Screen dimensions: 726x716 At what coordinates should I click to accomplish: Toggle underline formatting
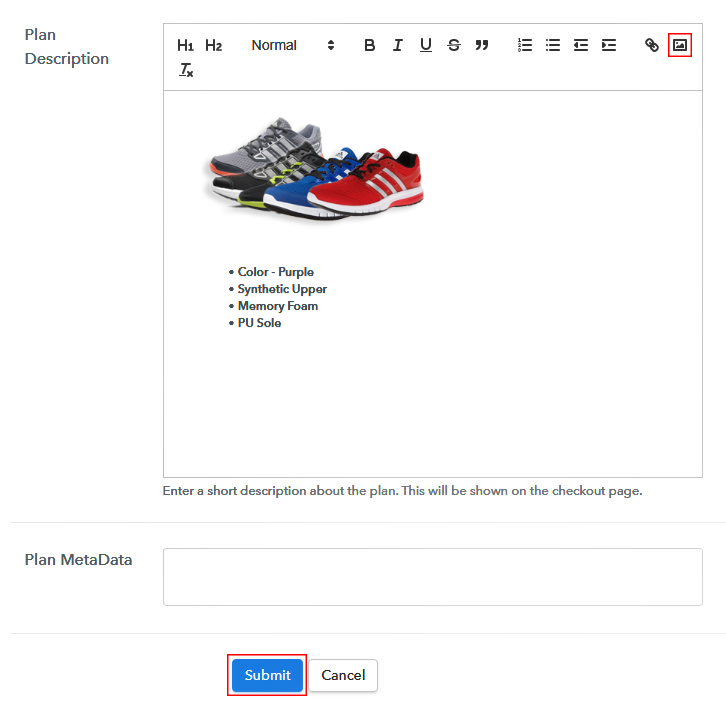426,45
